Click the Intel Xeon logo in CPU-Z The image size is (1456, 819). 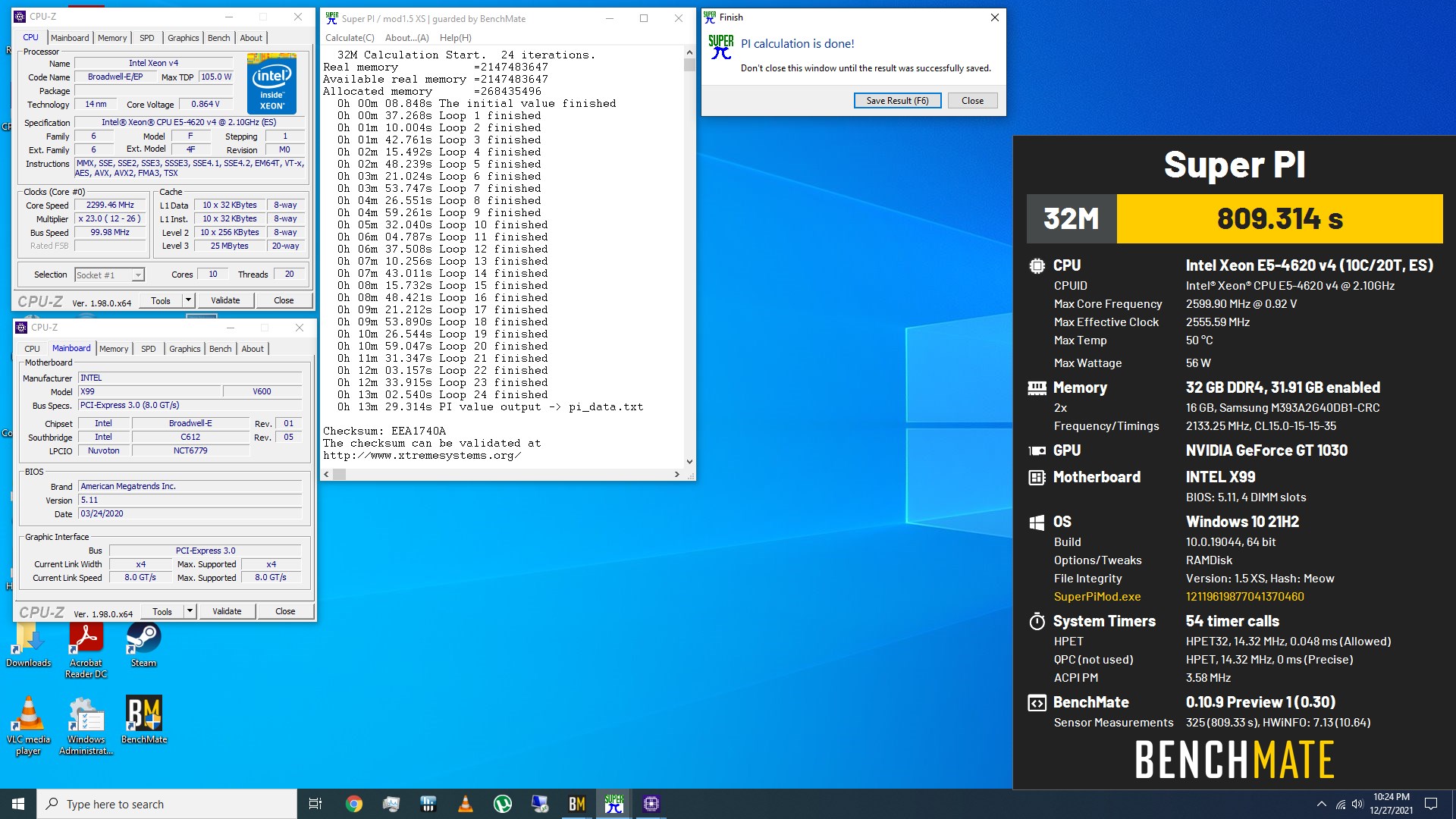271,83
